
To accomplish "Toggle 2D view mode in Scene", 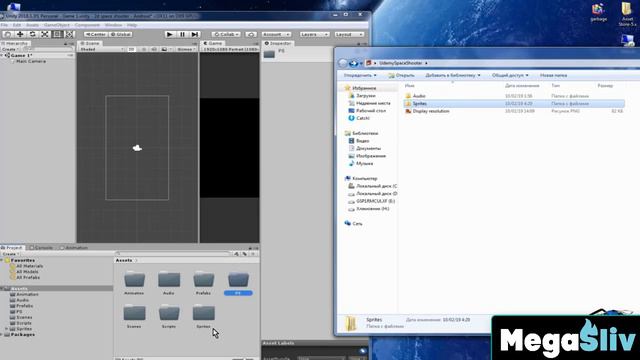I will (x=131, y=49).
